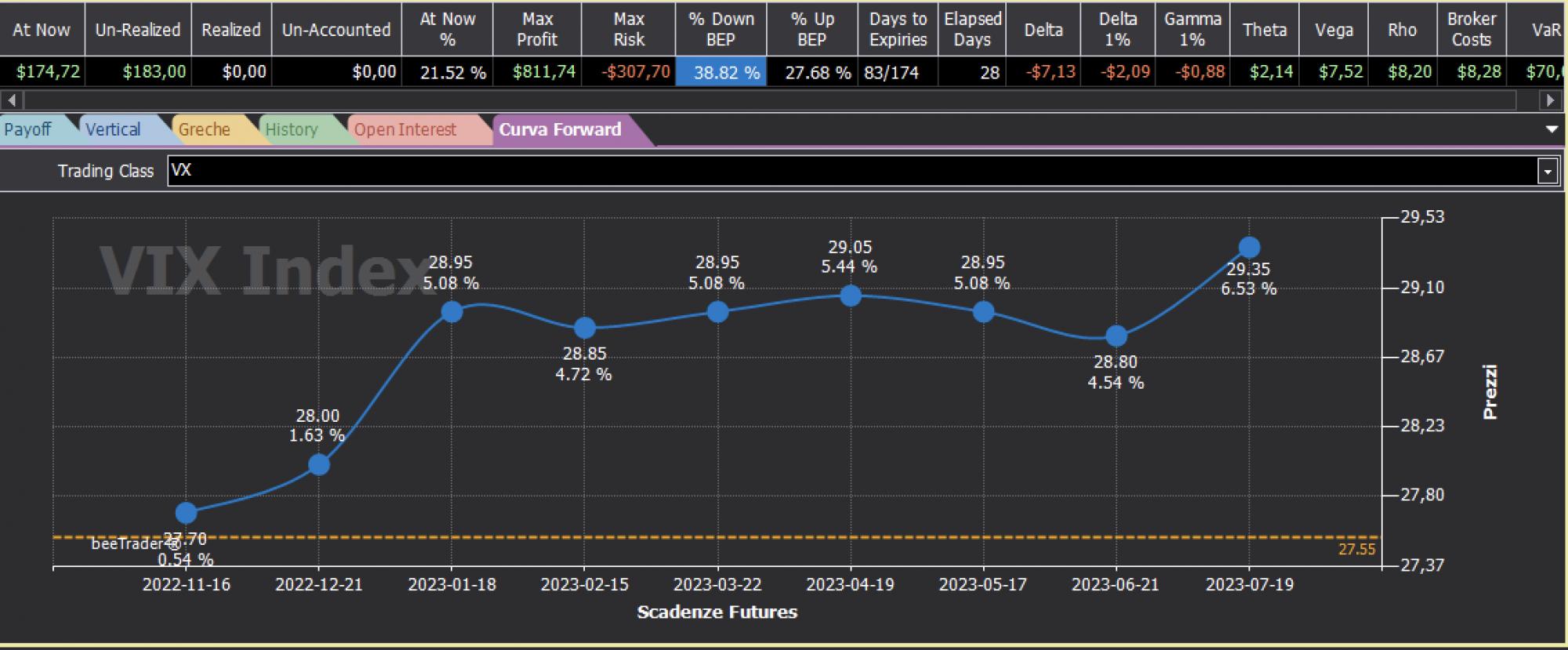Open the Trading Class VX dropdown arrow

pyautogui.click(x=1548, y=171)
